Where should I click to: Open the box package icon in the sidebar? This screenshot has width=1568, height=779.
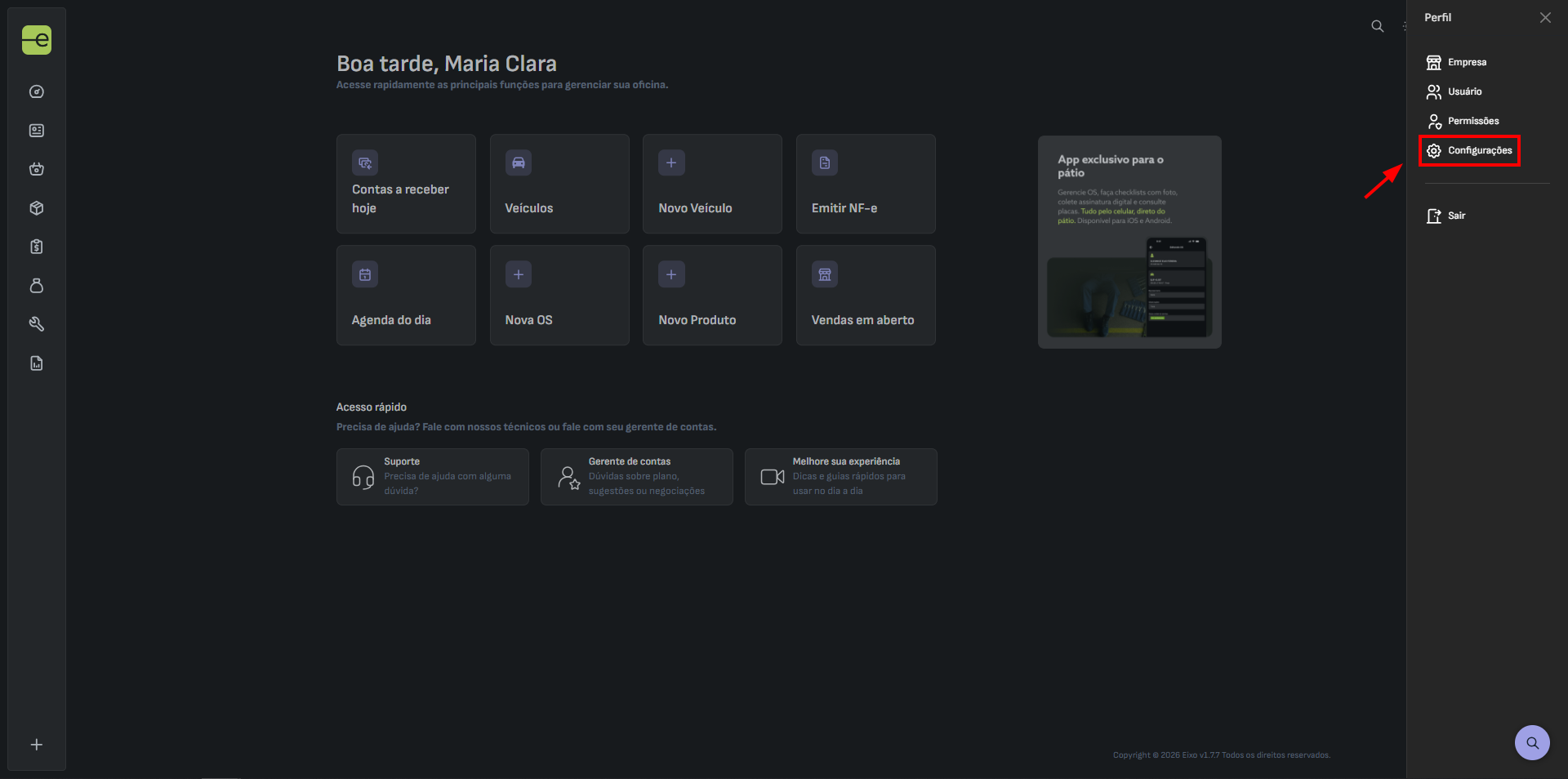37,208
